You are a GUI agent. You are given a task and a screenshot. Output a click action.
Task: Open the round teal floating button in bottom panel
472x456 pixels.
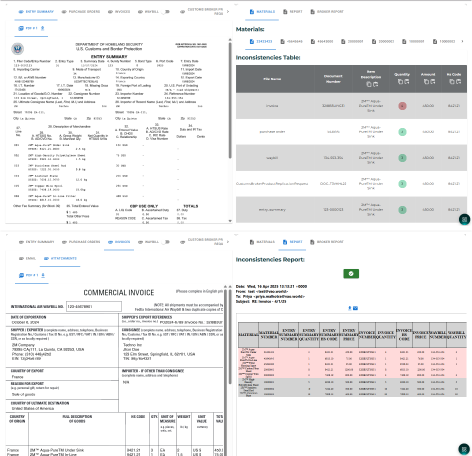(x=464, y=449)
